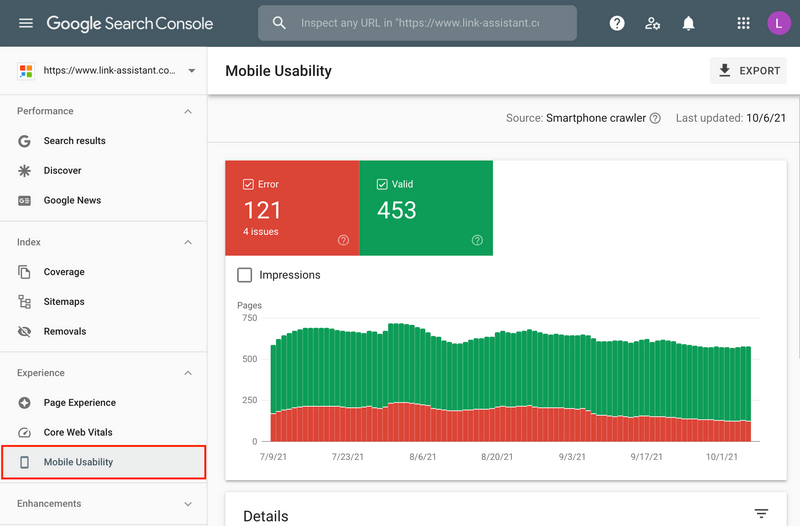Go to the Sitemaps page

pos(64,301)
